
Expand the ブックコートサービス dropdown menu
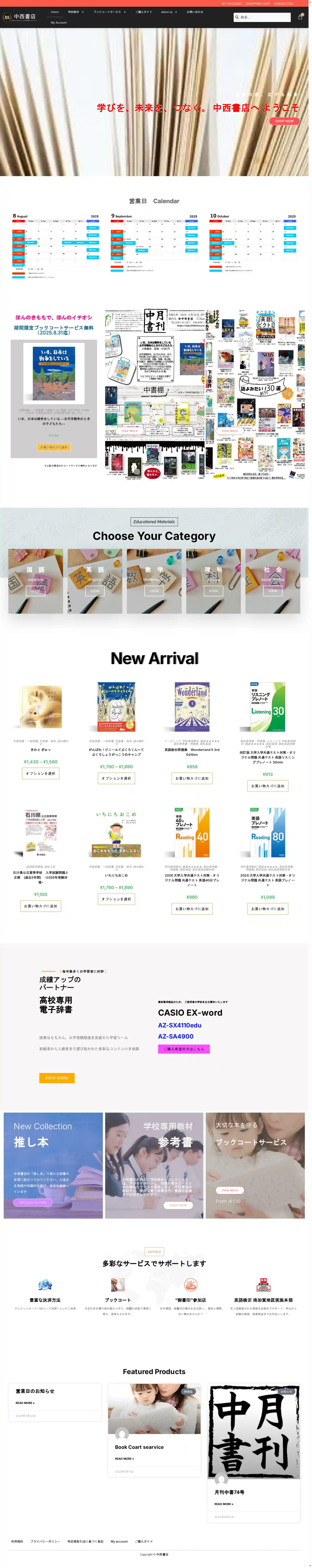(x=110, y=12)
